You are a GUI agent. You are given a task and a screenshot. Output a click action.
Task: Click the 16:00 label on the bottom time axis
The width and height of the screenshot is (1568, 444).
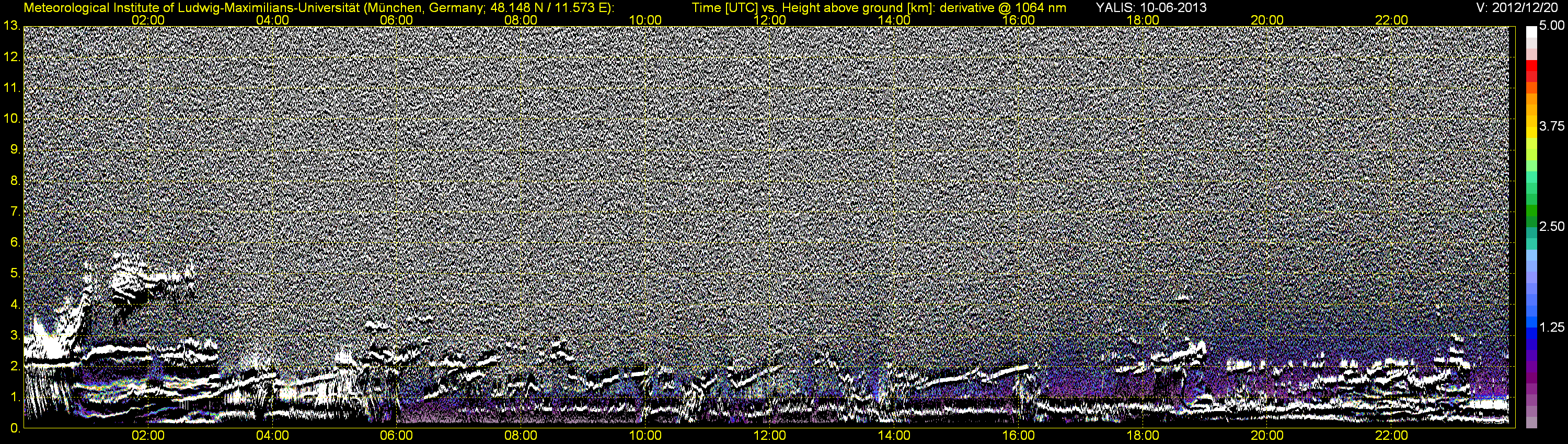coord(1018,436)
